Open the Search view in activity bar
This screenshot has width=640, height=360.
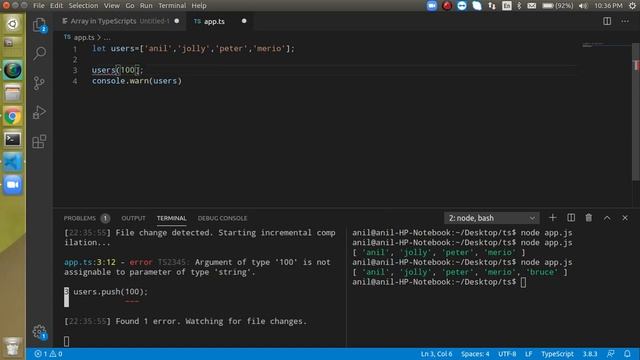coord(40,53)
